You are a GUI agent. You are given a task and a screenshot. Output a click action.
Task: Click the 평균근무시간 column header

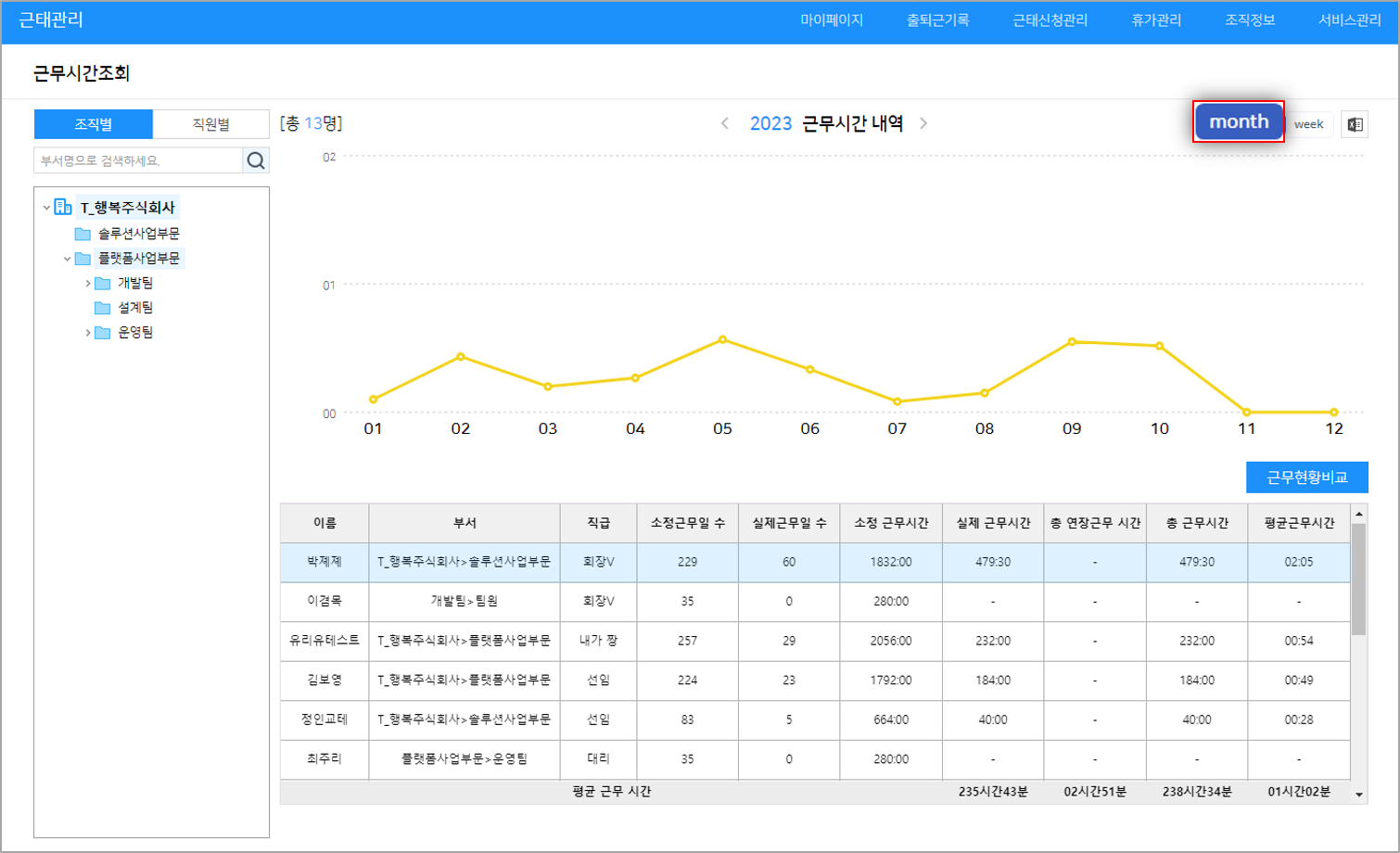[x=1299, y=523]
